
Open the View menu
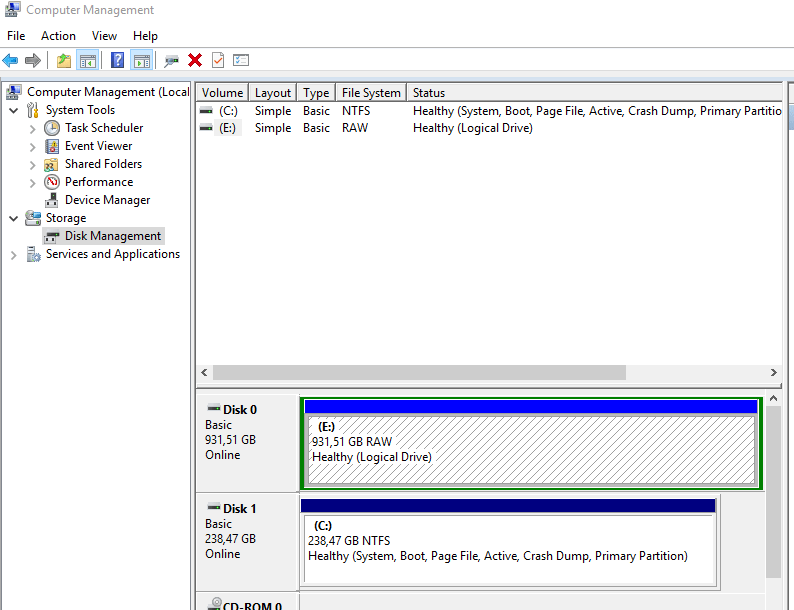[104, 36]
